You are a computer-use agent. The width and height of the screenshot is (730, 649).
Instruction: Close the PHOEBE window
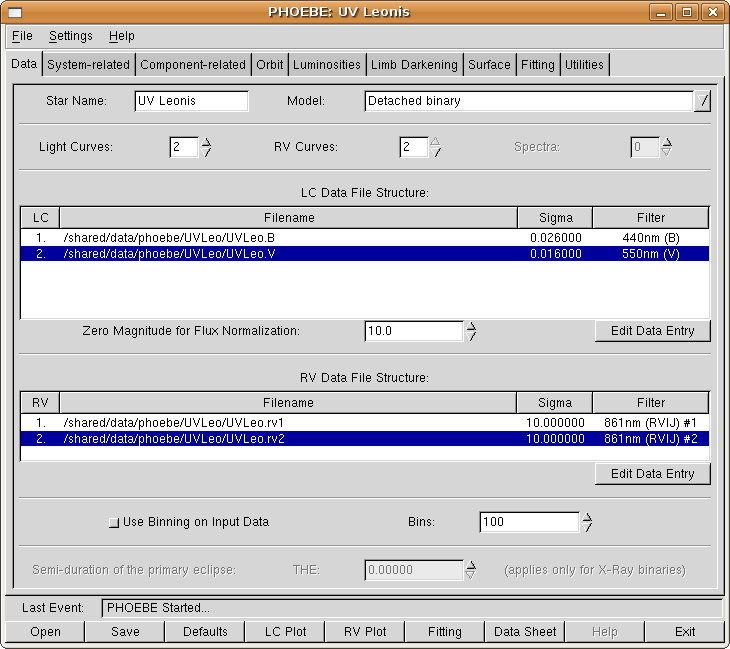(x=713, y=12)
